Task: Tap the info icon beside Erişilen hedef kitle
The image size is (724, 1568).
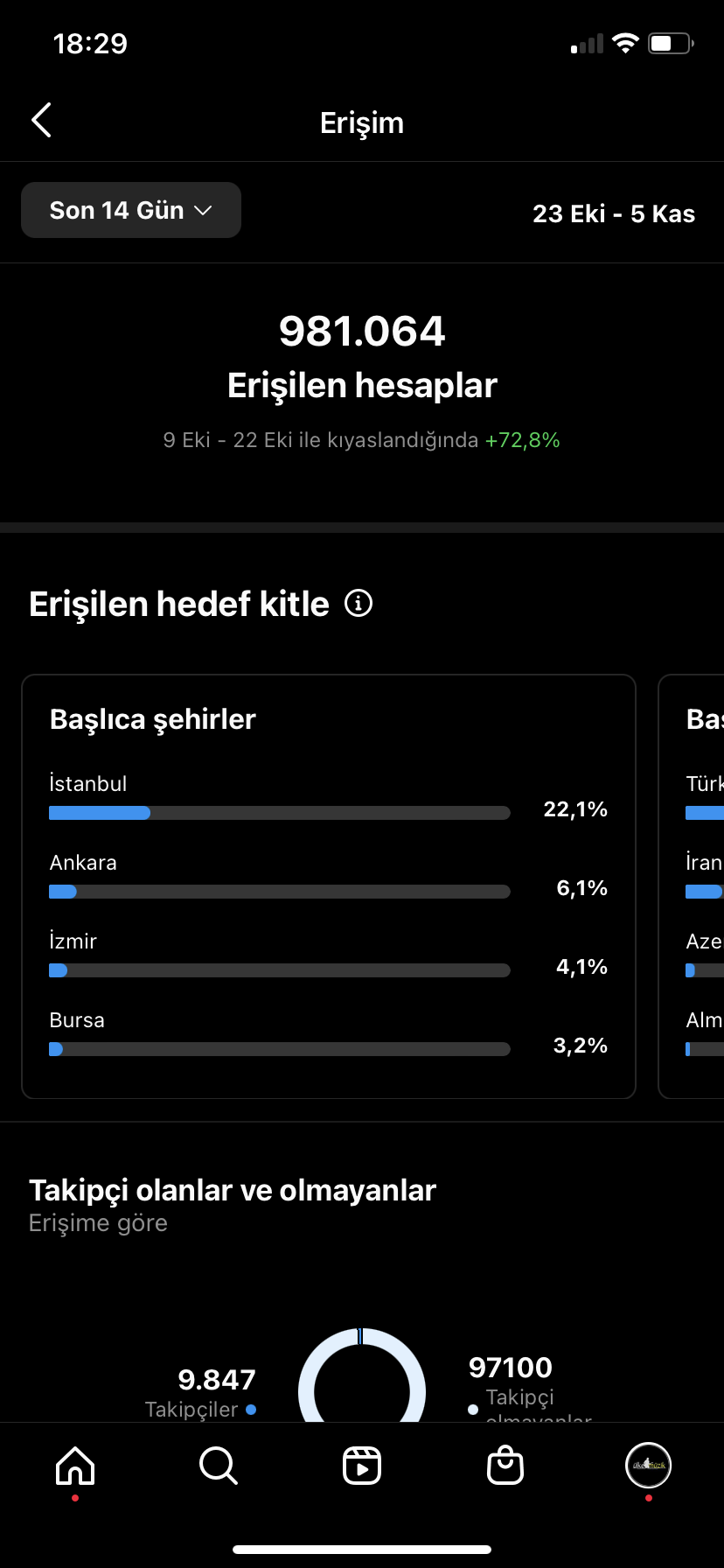Action: pos(359,603)
